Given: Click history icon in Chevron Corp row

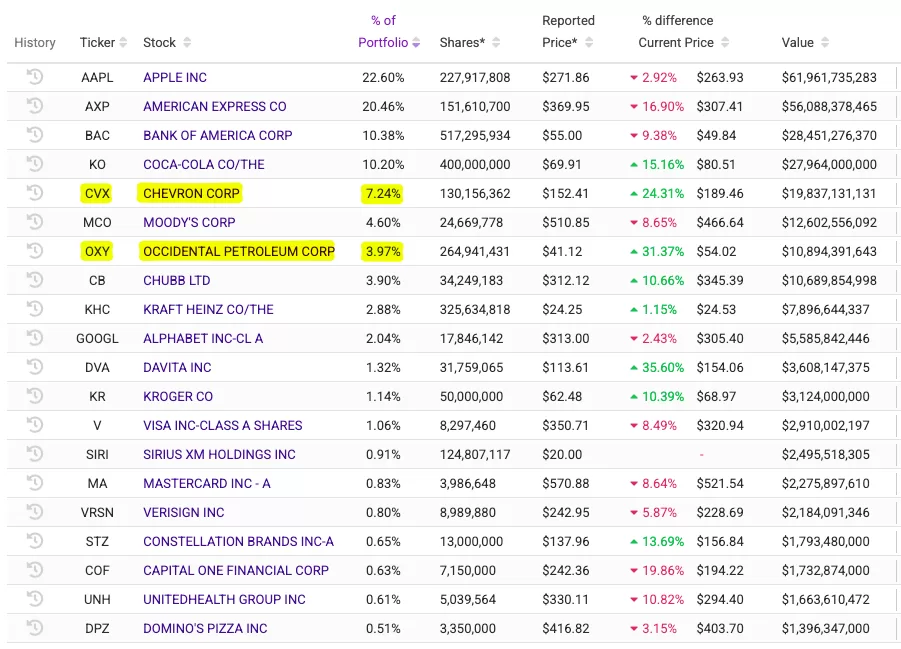Looking at the screenshot, I should [x=35, y=193].
